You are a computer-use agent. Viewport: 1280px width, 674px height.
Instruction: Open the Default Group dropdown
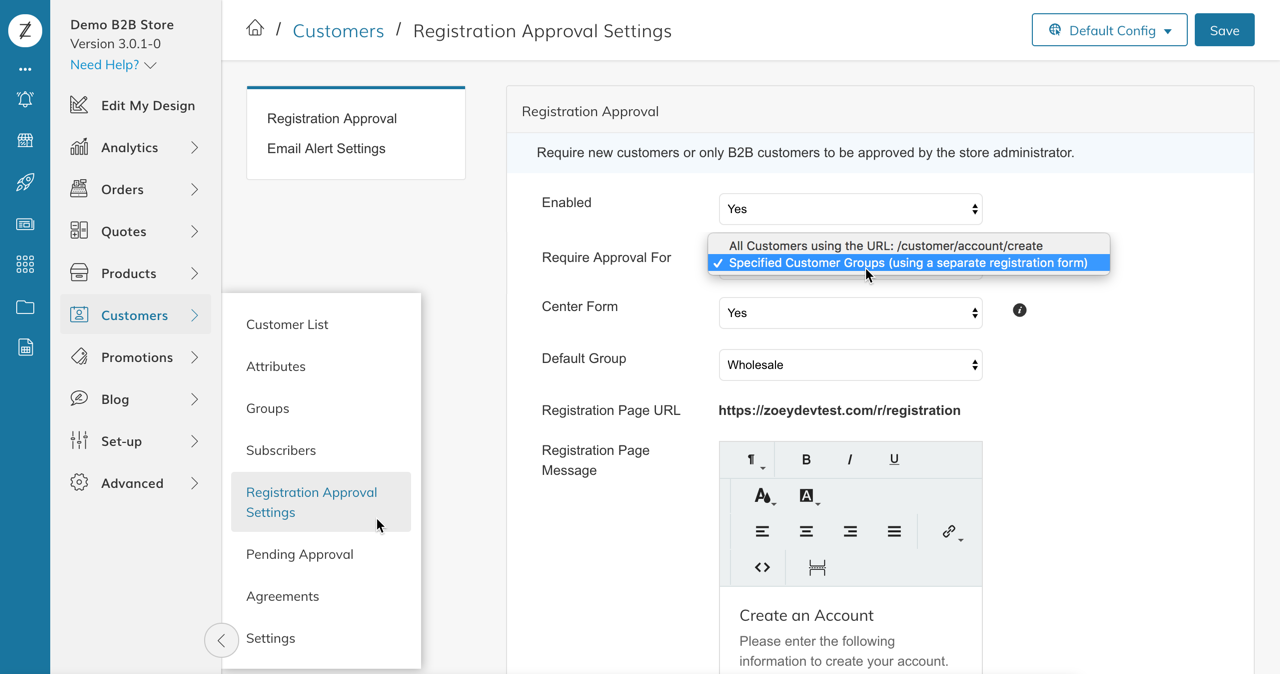click(x=850, y=365)
